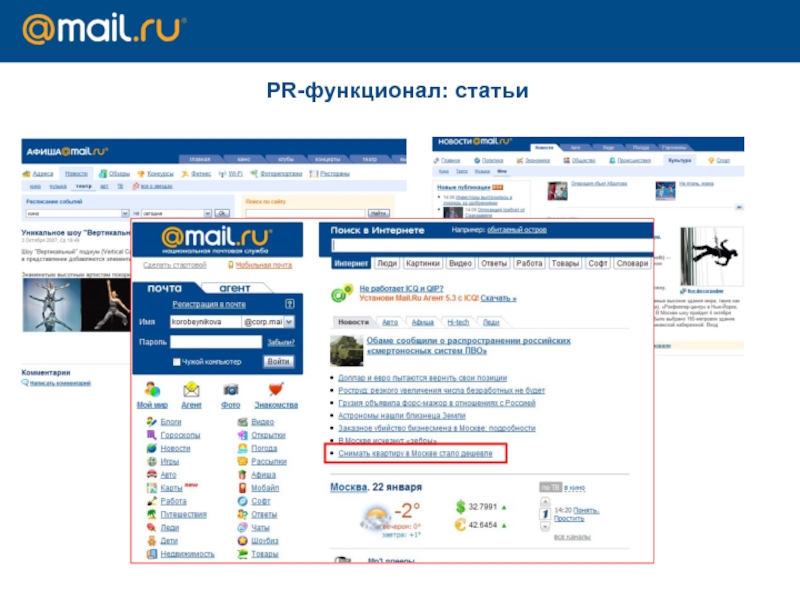This screenshot has height=600, width=800.
Task: Focus the Пароль password field
Action: point(216,342)
